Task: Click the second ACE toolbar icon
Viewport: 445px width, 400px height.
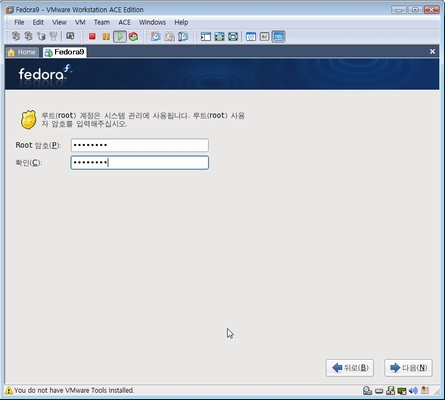Action: (28, 36)
